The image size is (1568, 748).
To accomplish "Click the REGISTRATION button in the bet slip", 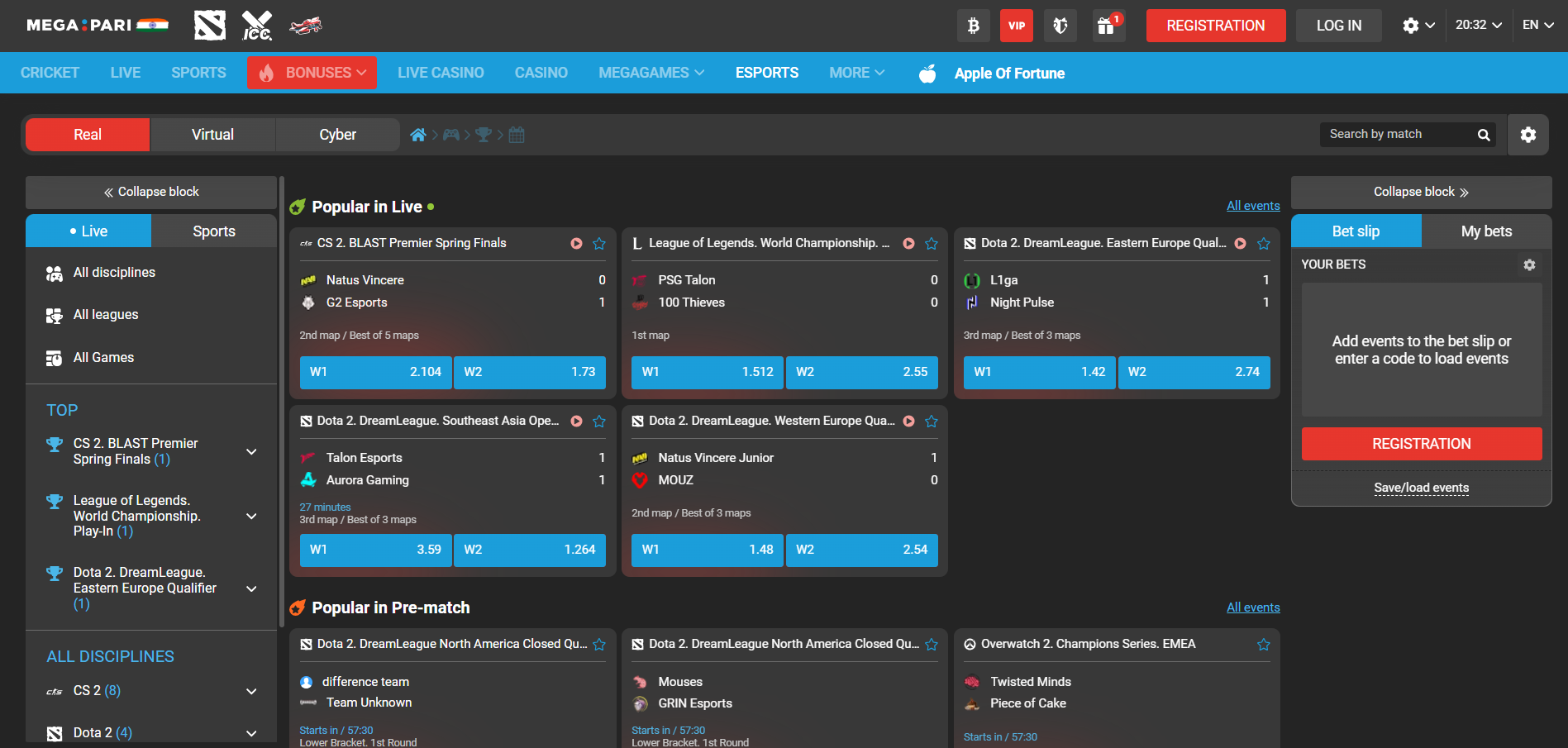I will [x=1421, y=444].
